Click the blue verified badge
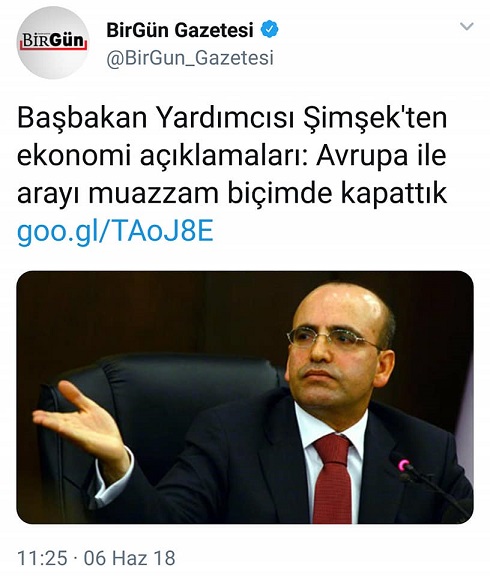The width and height of the screenshot is (490, 576). pyautogui.click(x=269, y=30)
